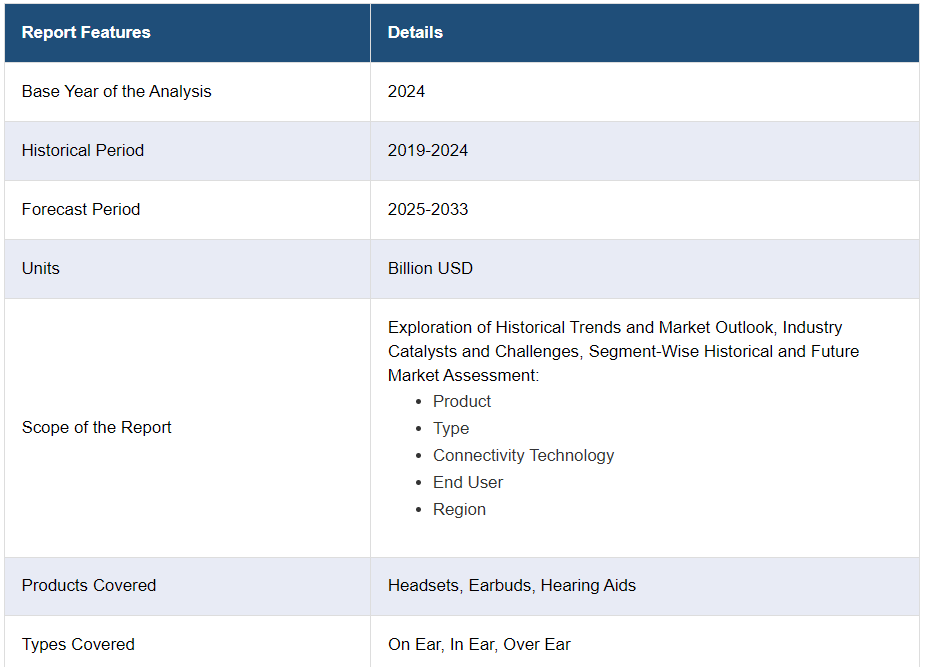Select the Base Year of the Analysis cell
Image resolution: width=928 pixels, height=667 pixels.
pos(117,91)
